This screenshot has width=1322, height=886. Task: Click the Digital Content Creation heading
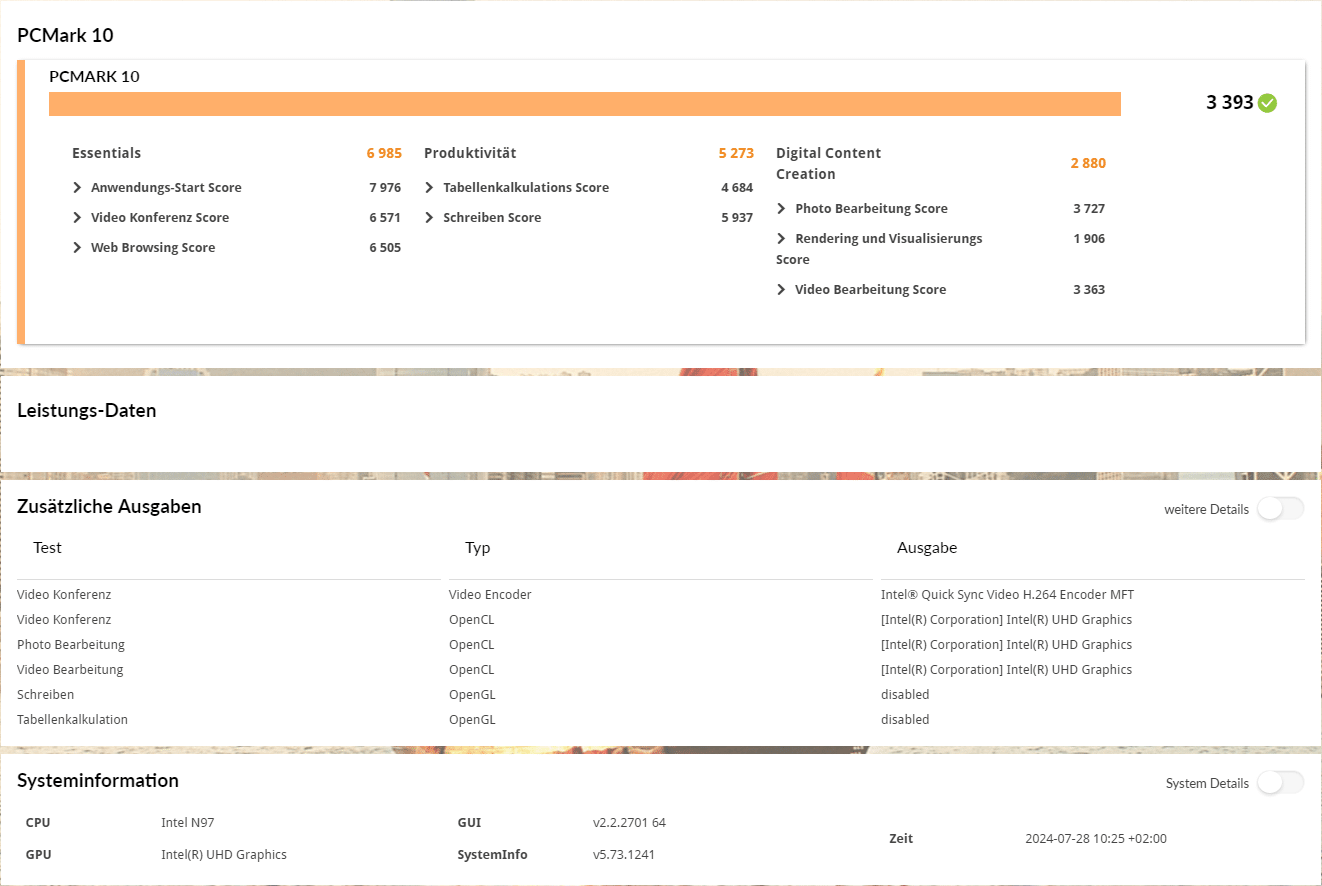[x=828, y=163]
